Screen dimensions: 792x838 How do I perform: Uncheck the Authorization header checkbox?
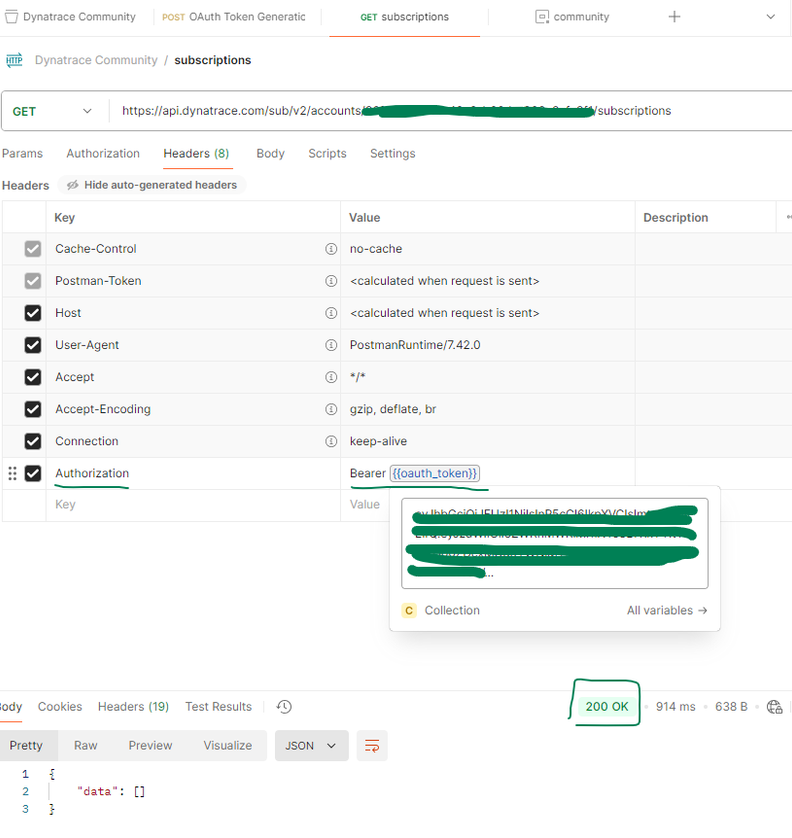33,473
